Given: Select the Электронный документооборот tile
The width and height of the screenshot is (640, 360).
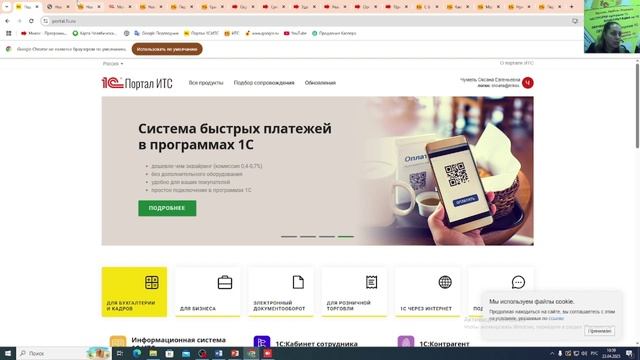Looking at the screenshot, I should 281,292.
